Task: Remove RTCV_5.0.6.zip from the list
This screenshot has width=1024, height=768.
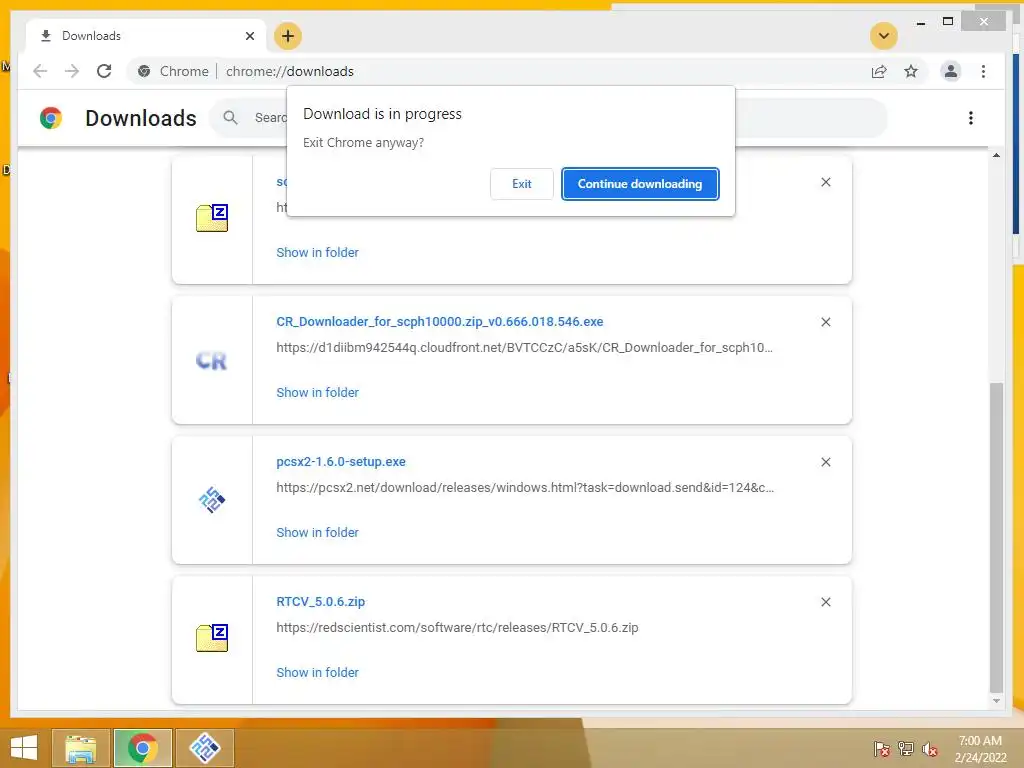Action: (x=825, y=602)
